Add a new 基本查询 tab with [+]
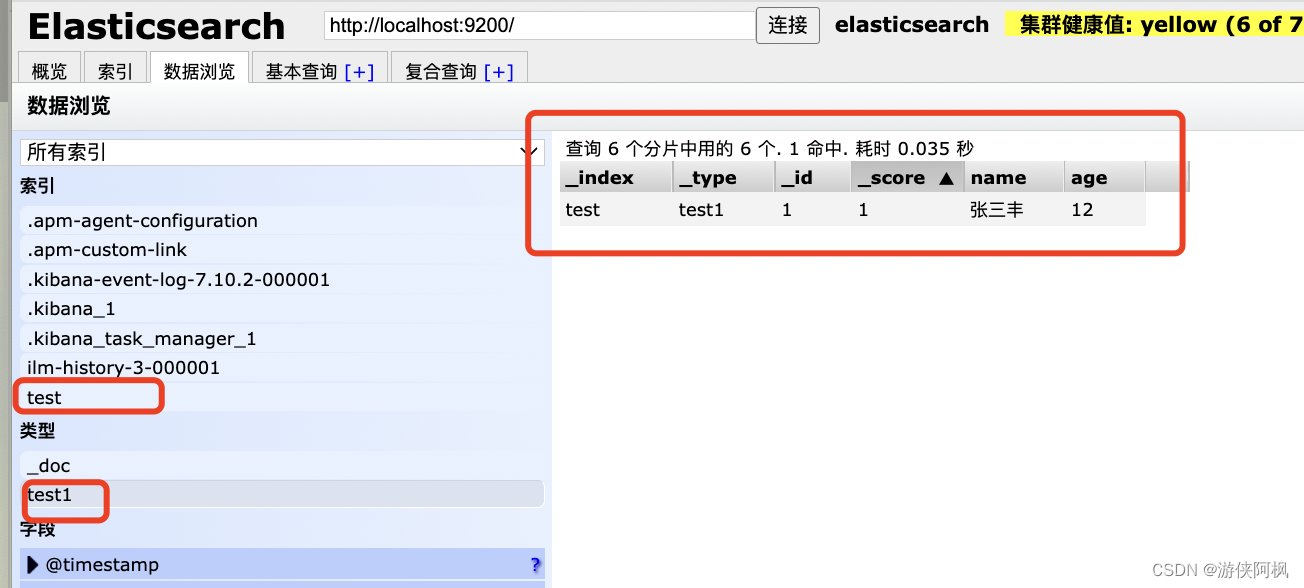 tap(359, 71)
